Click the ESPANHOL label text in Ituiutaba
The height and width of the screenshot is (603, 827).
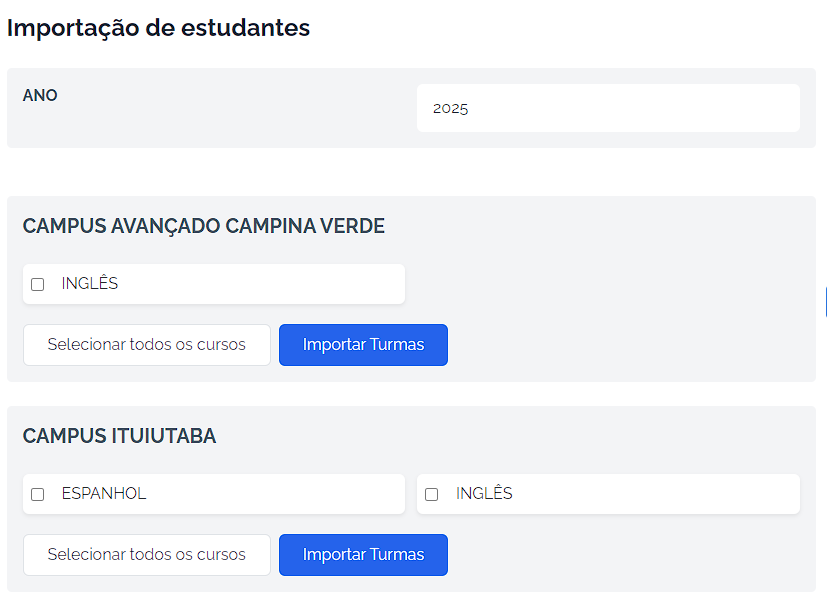point(104,494)
